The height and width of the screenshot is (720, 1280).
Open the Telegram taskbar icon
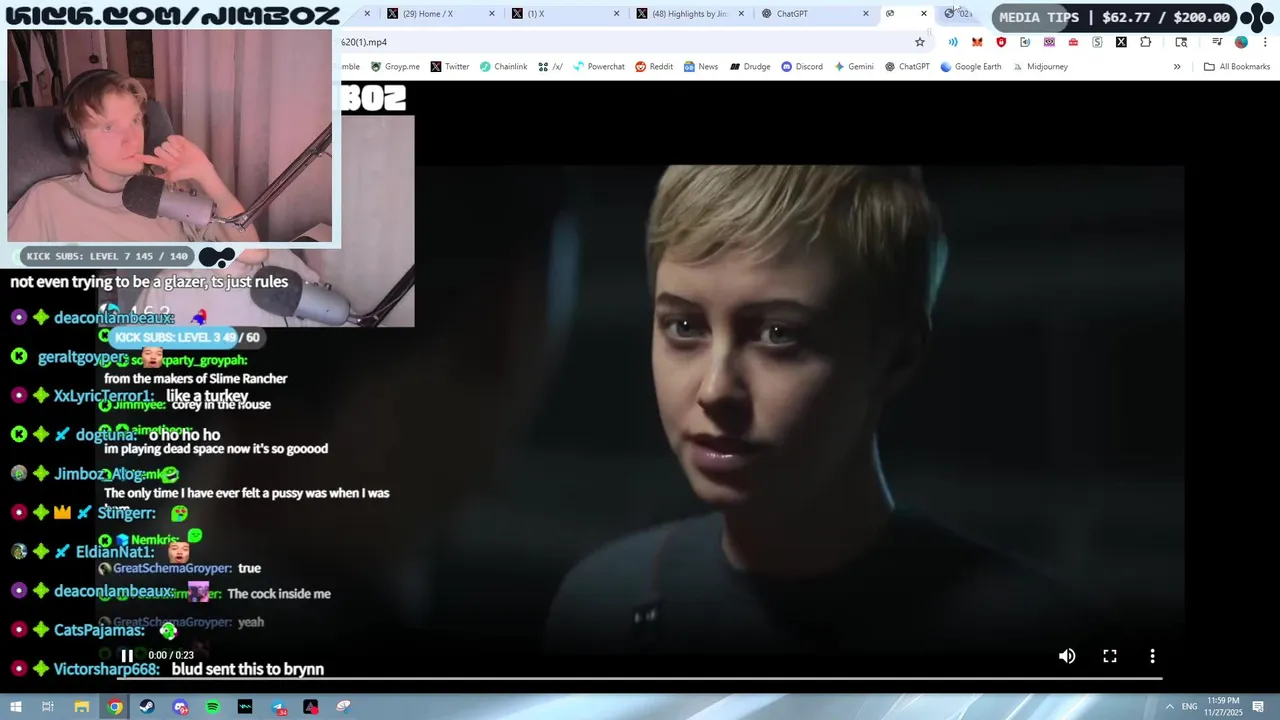click(278, 707)
